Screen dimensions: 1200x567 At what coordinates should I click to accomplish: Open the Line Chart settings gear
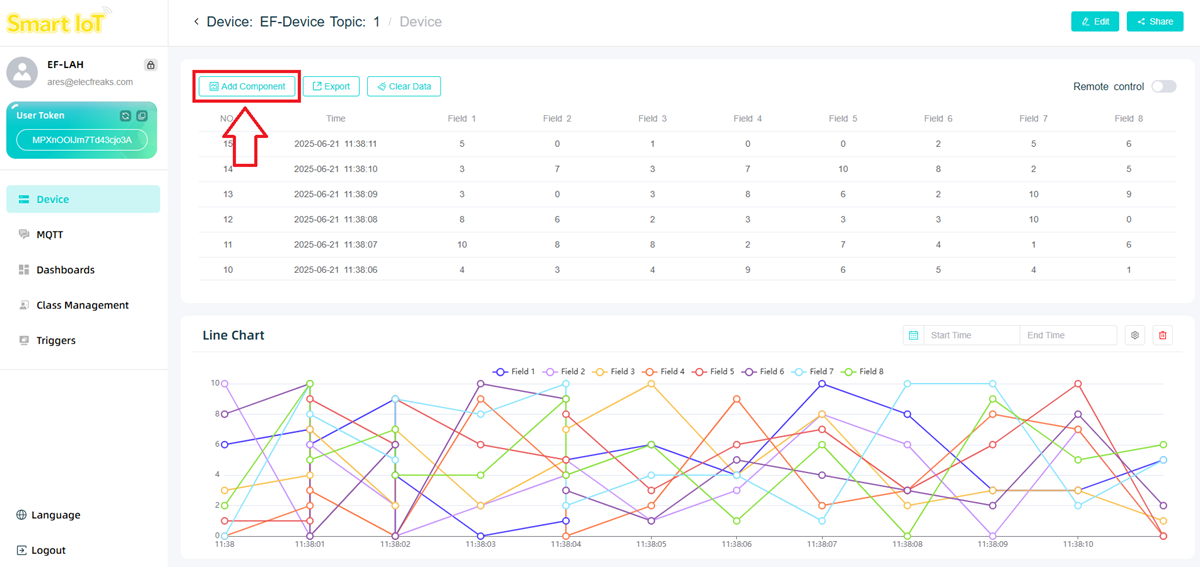coord(1135,336)
